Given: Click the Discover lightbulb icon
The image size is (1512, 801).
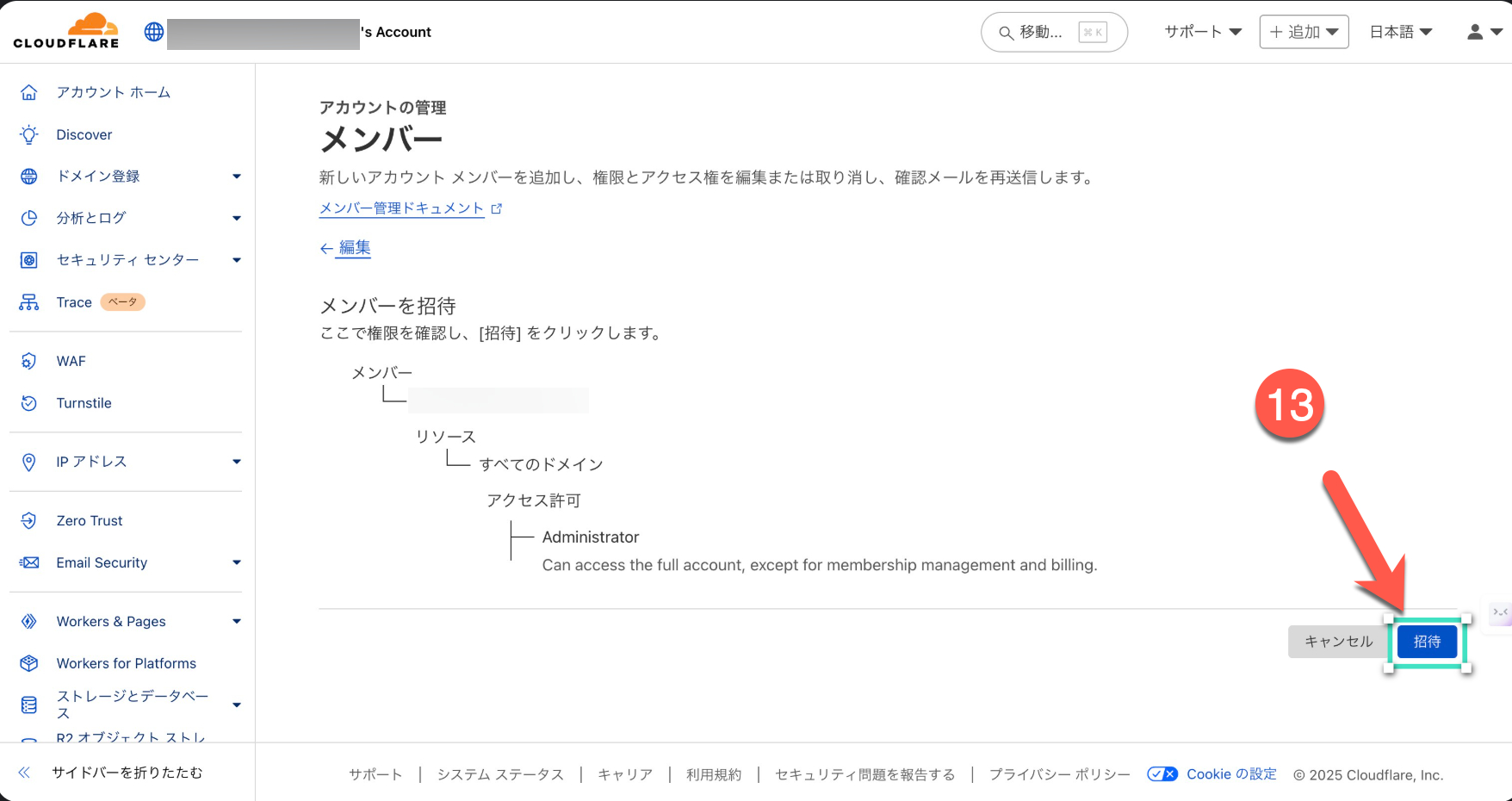Looking at the screenshot, I should [x=29, y=134].
